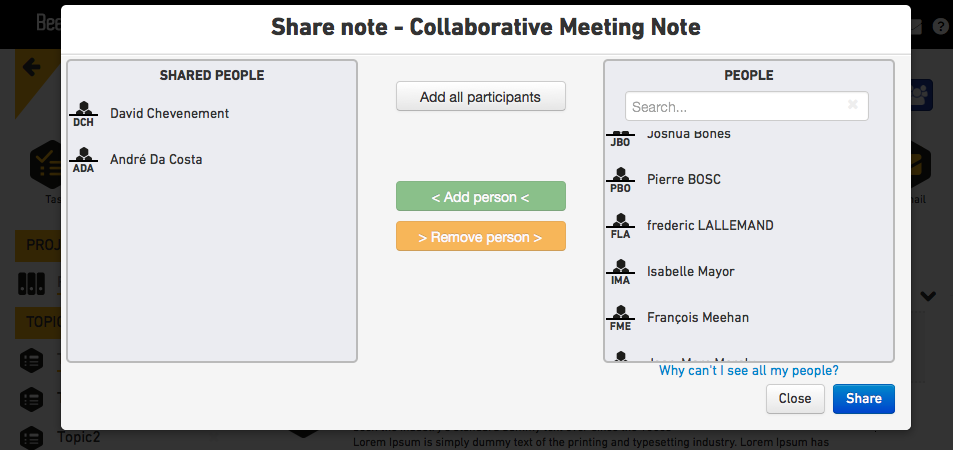Click the orange Remove person button

(x=481, y=237)
